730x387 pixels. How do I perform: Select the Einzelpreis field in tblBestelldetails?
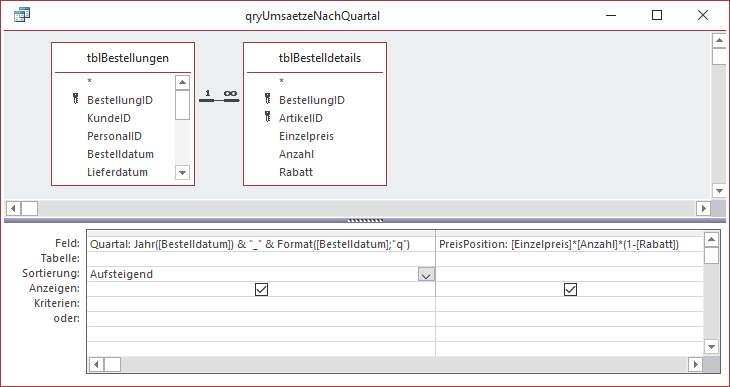(306, 136)
